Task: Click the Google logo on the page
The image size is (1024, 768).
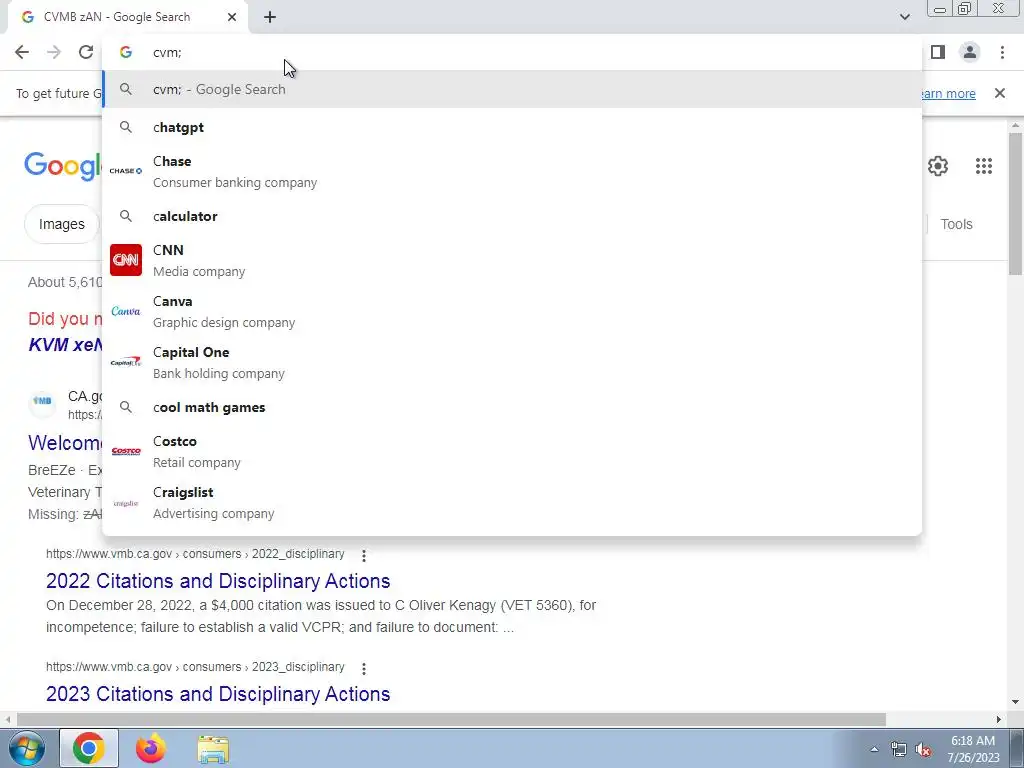Action: click(x=63, y=166)
